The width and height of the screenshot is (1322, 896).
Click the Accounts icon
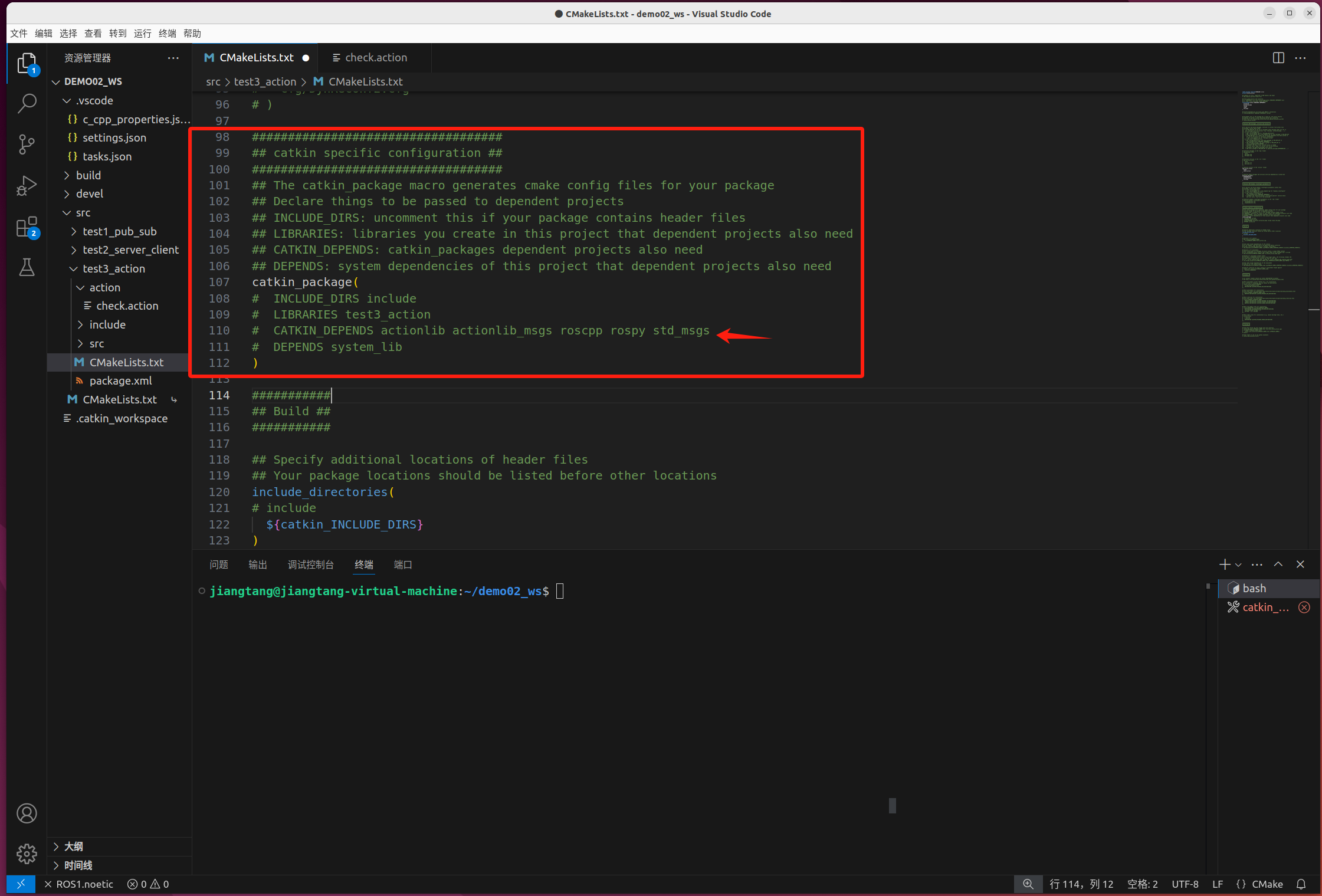[x=27, y=813]
